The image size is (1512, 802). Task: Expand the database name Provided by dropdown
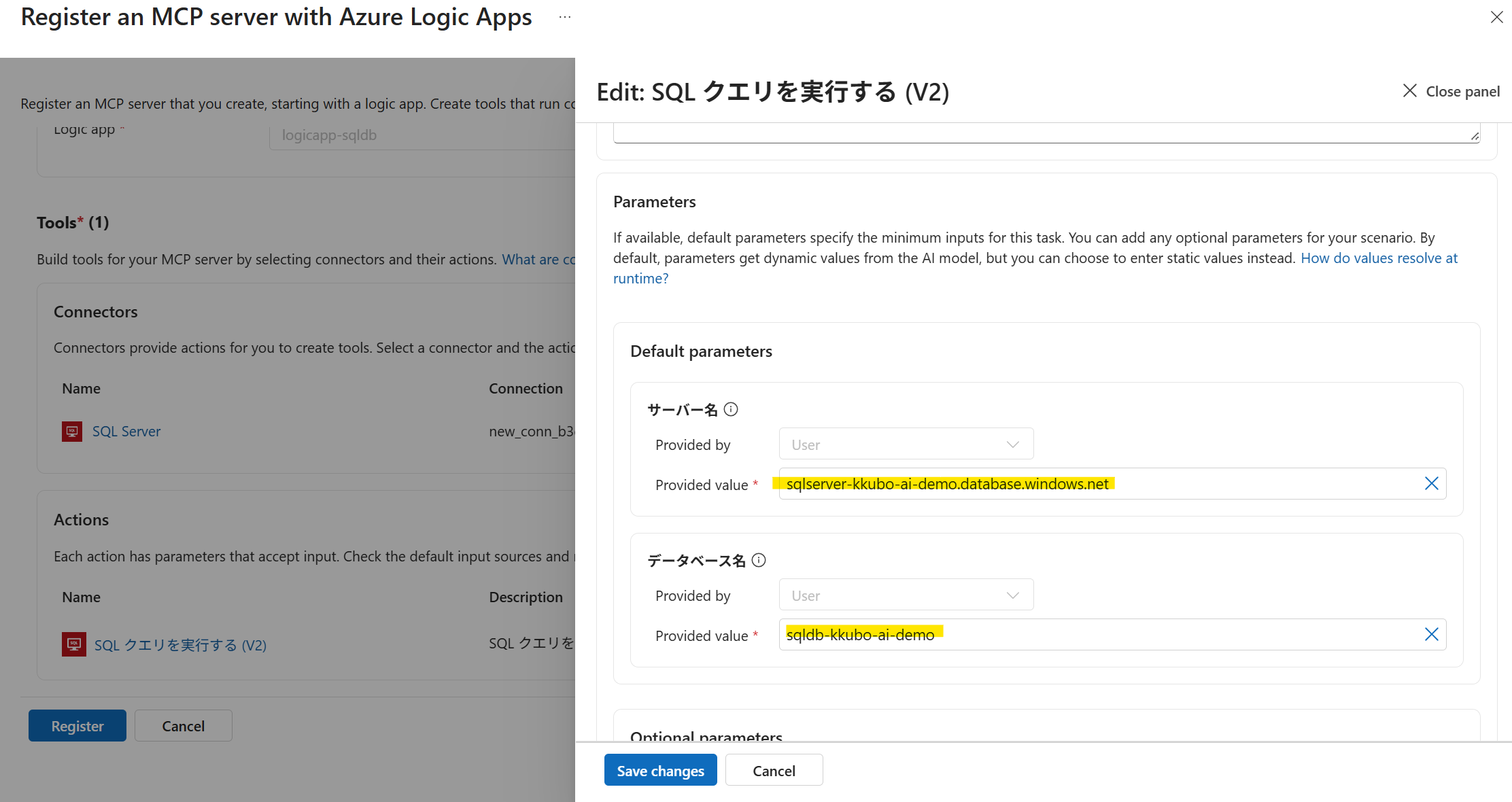point(906,595)
